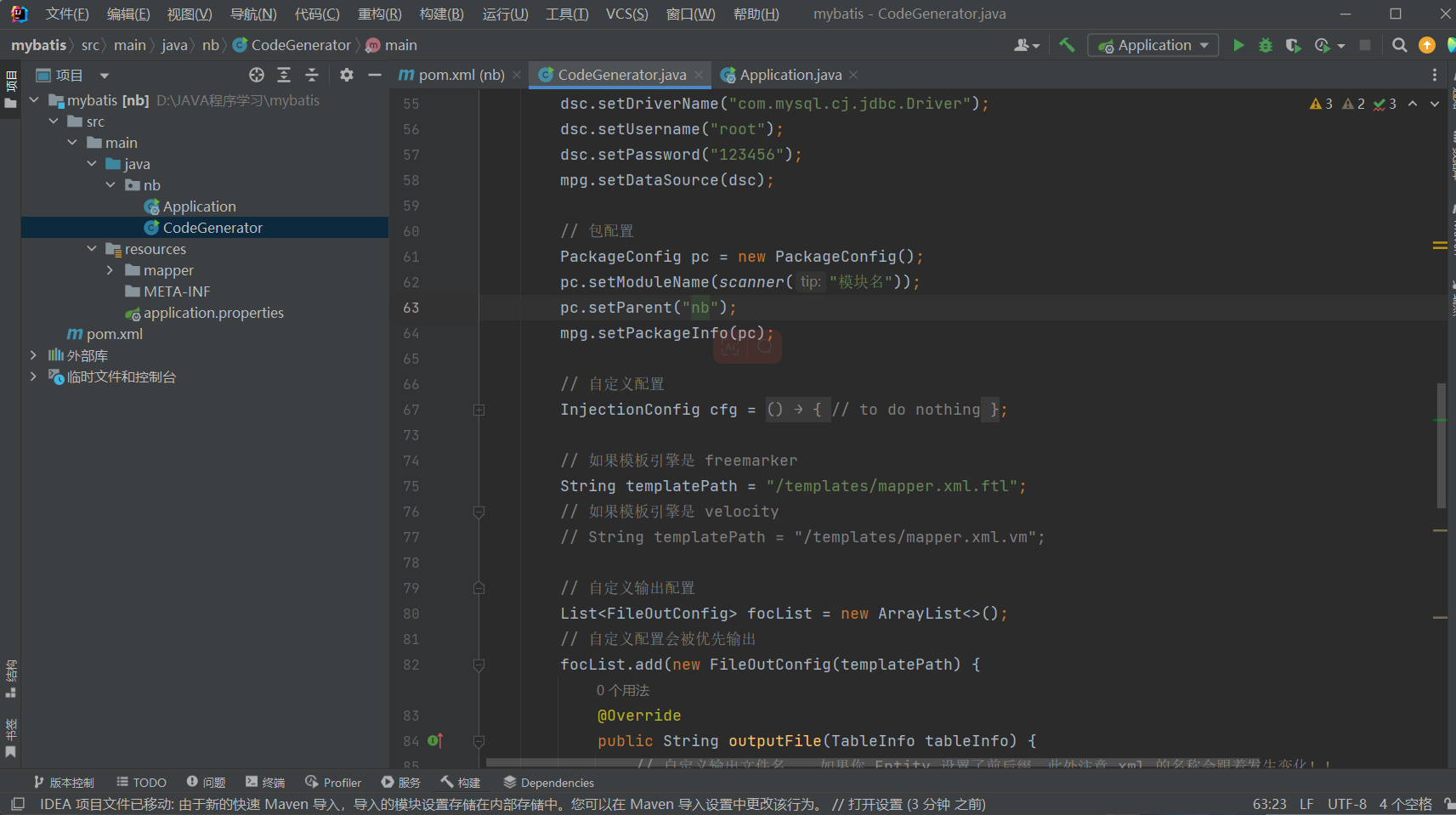The height and width of the screenshot is (815, 1456).
Task: Expand the 外部库 node
Action: pyautogui.click(x=33, y=355)
